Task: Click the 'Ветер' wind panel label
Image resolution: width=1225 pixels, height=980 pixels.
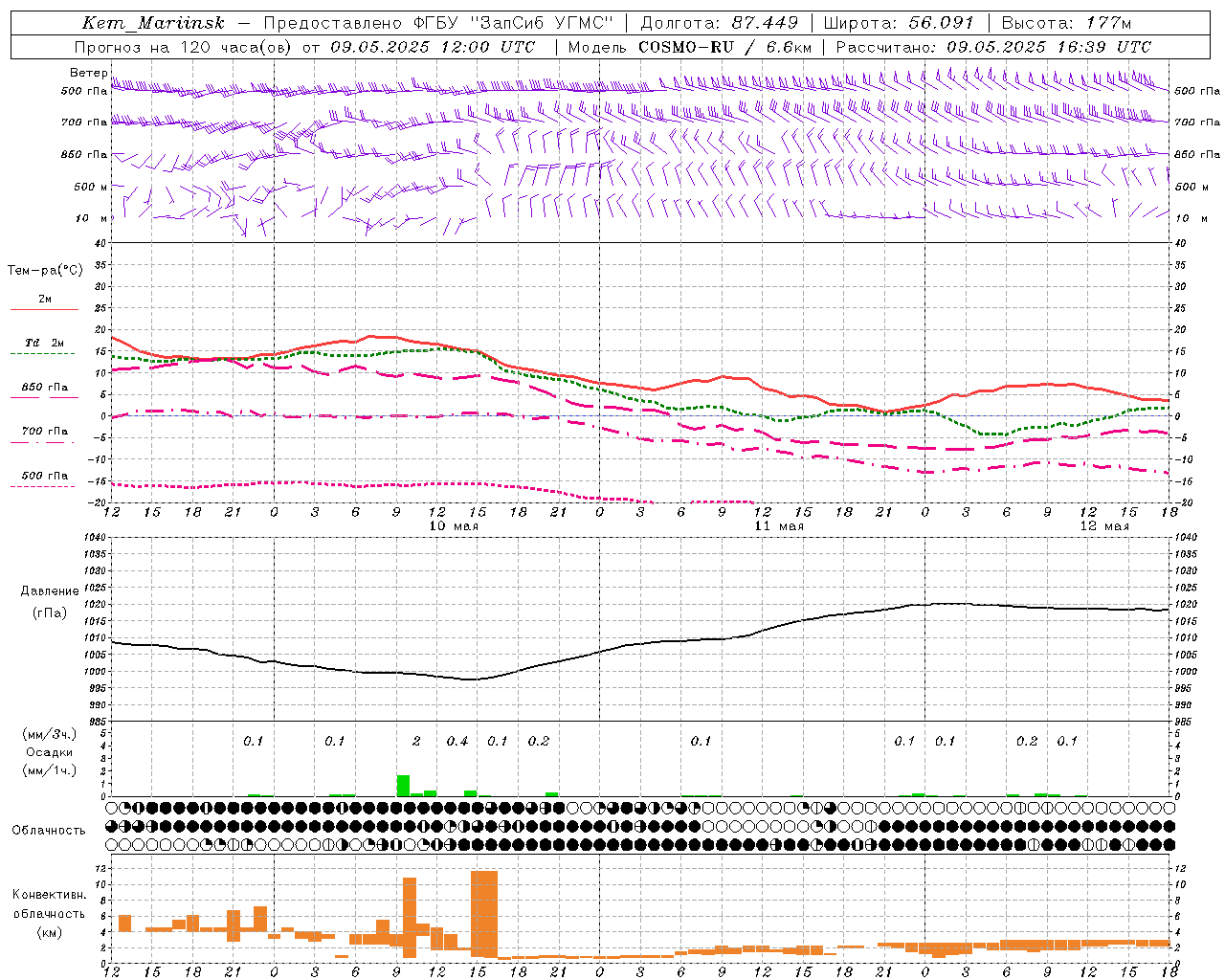Action: (x=88, y=73)
